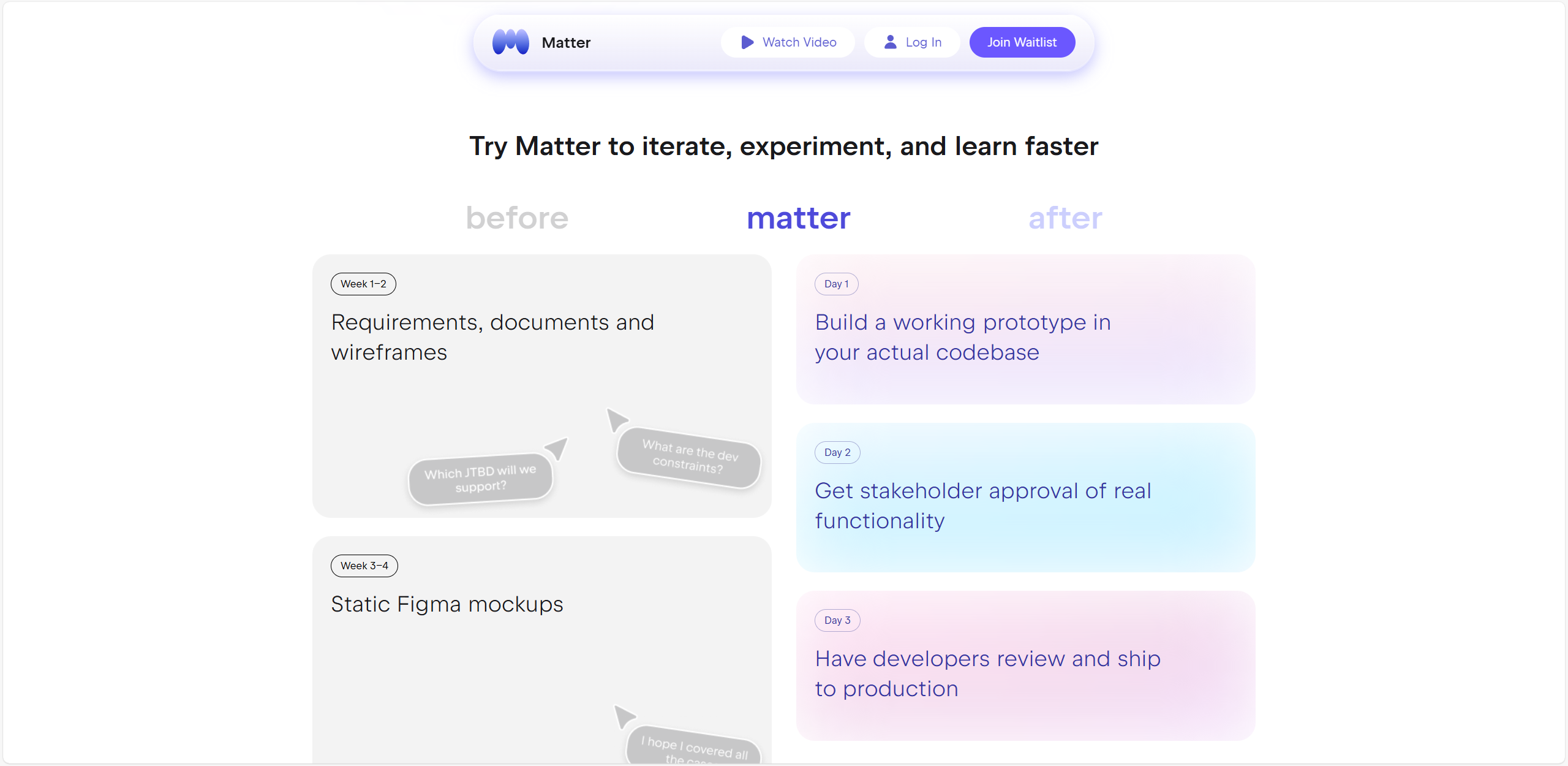Click the user icon in Log In

pyautogui.click(x=891, y=42)
